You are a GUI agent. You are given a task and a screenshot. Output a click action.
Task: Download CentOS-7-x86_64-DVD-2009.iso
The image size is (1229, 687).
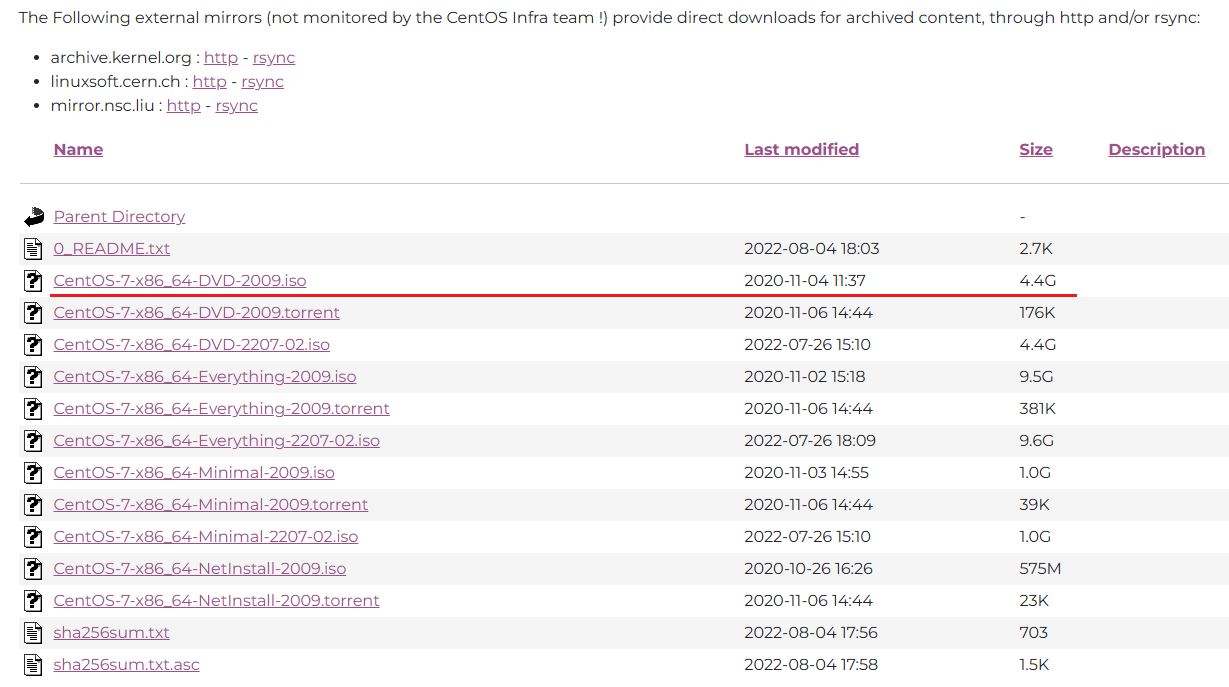coord(180,280)
